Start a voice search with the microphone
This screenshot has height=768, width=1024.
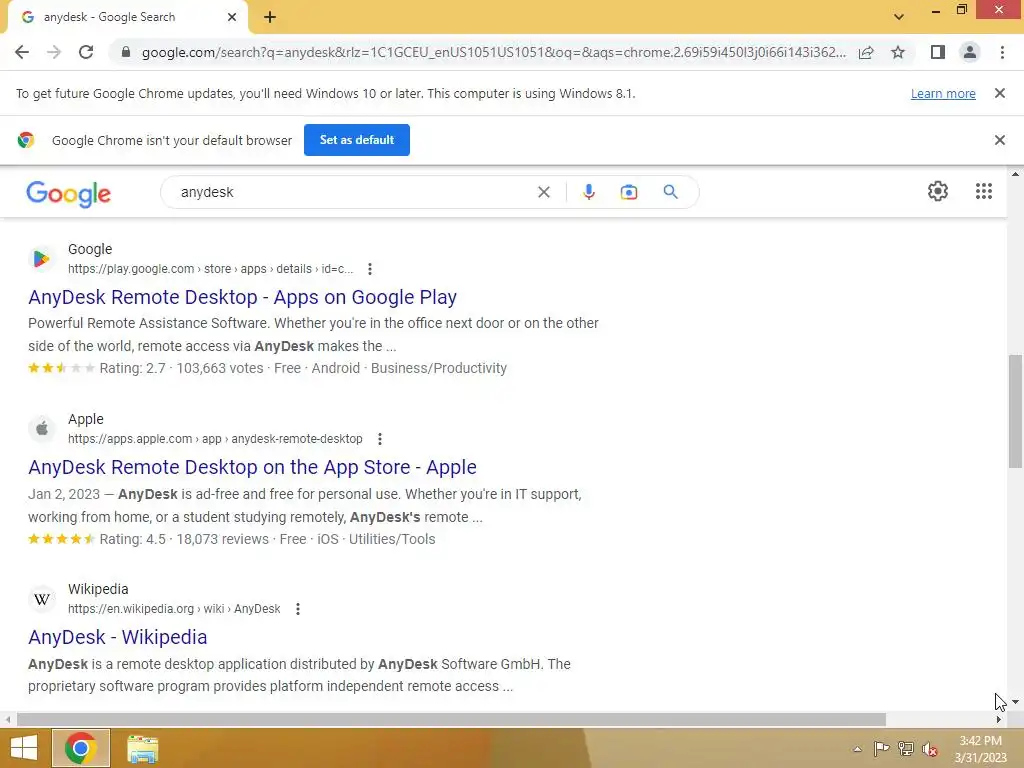coord(588,192)
